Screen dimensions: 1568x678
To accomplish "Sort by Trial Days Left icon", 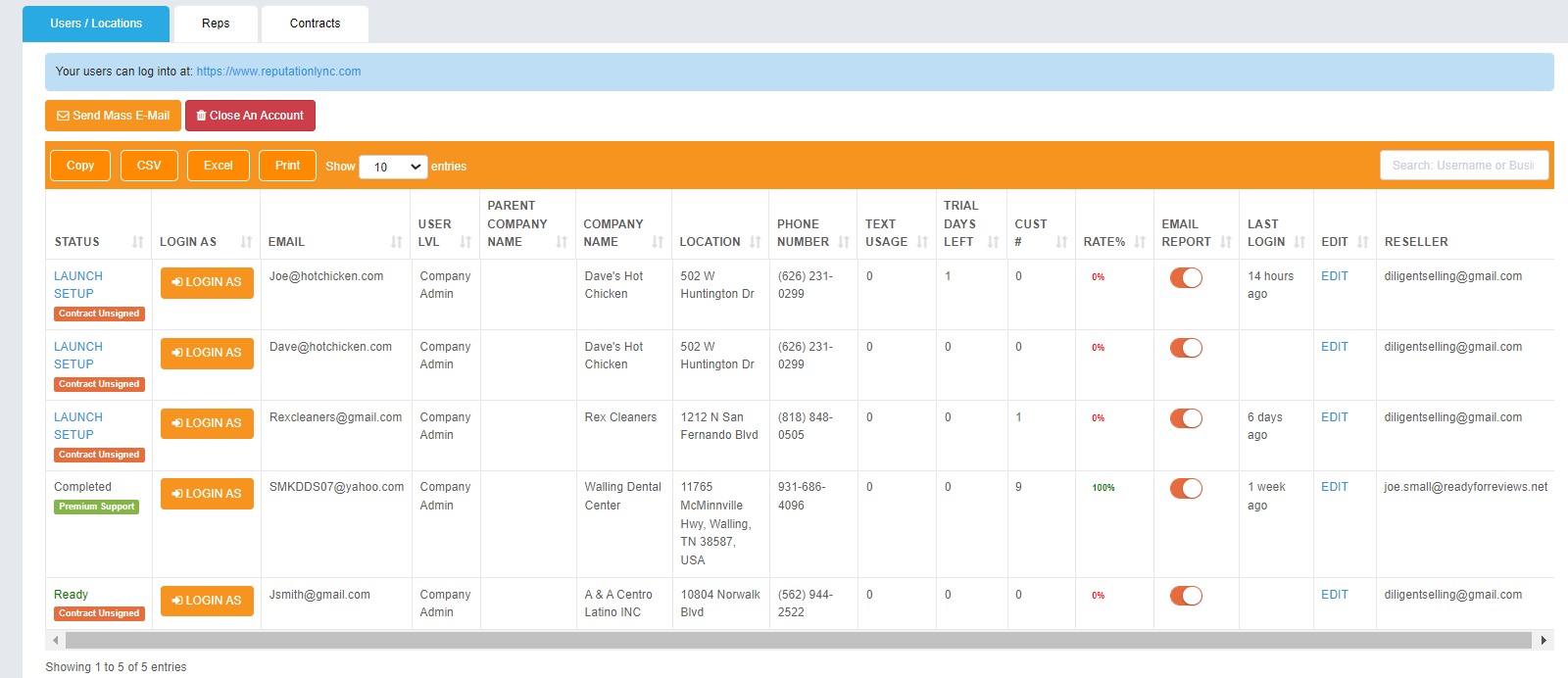I will click(993, 242).
